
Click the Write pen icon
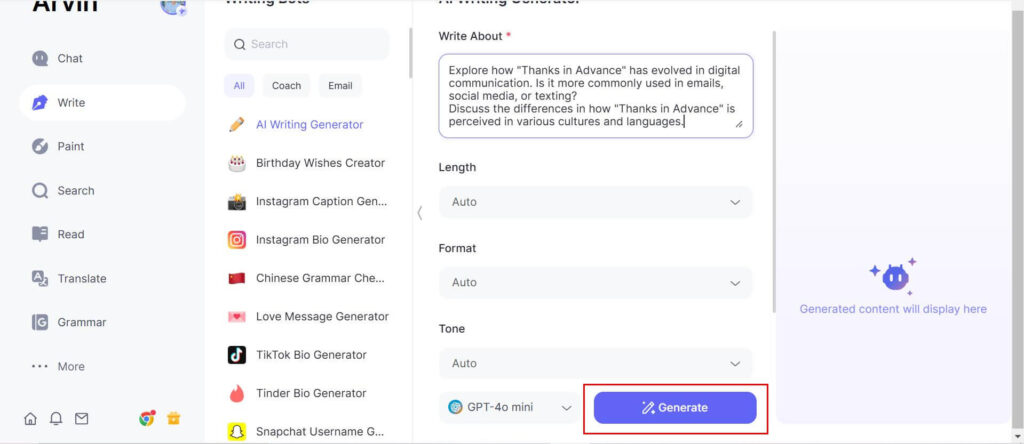[x=40, y=103]
